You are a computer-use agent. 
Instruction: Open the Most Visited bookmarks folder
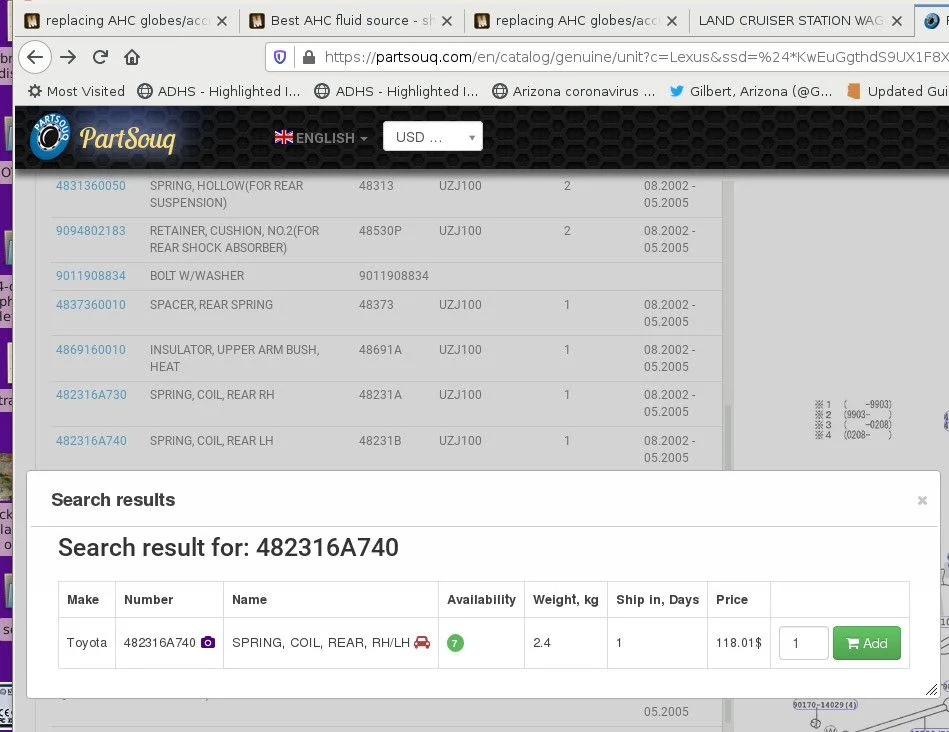(76, 91)
